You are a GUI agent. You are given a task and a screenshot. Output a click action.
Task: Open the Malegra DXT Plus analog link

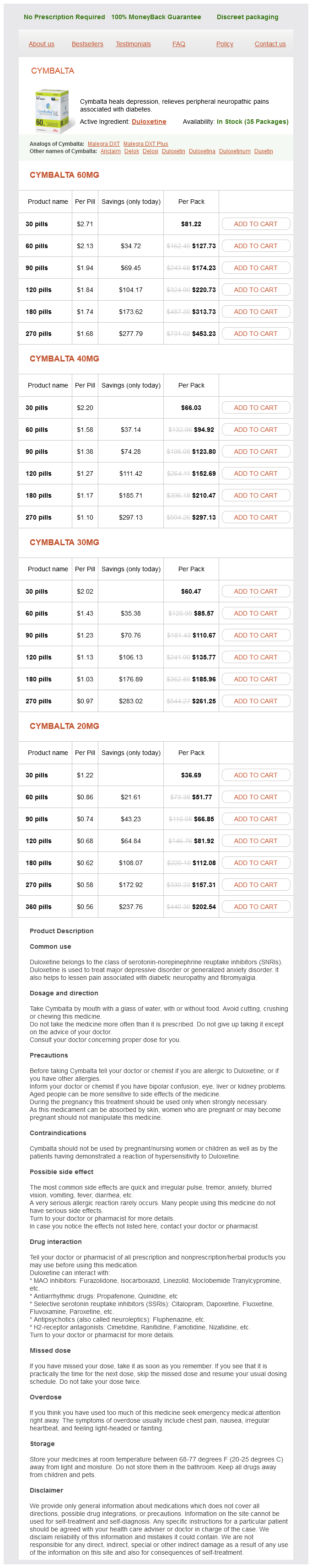[145, 144]
